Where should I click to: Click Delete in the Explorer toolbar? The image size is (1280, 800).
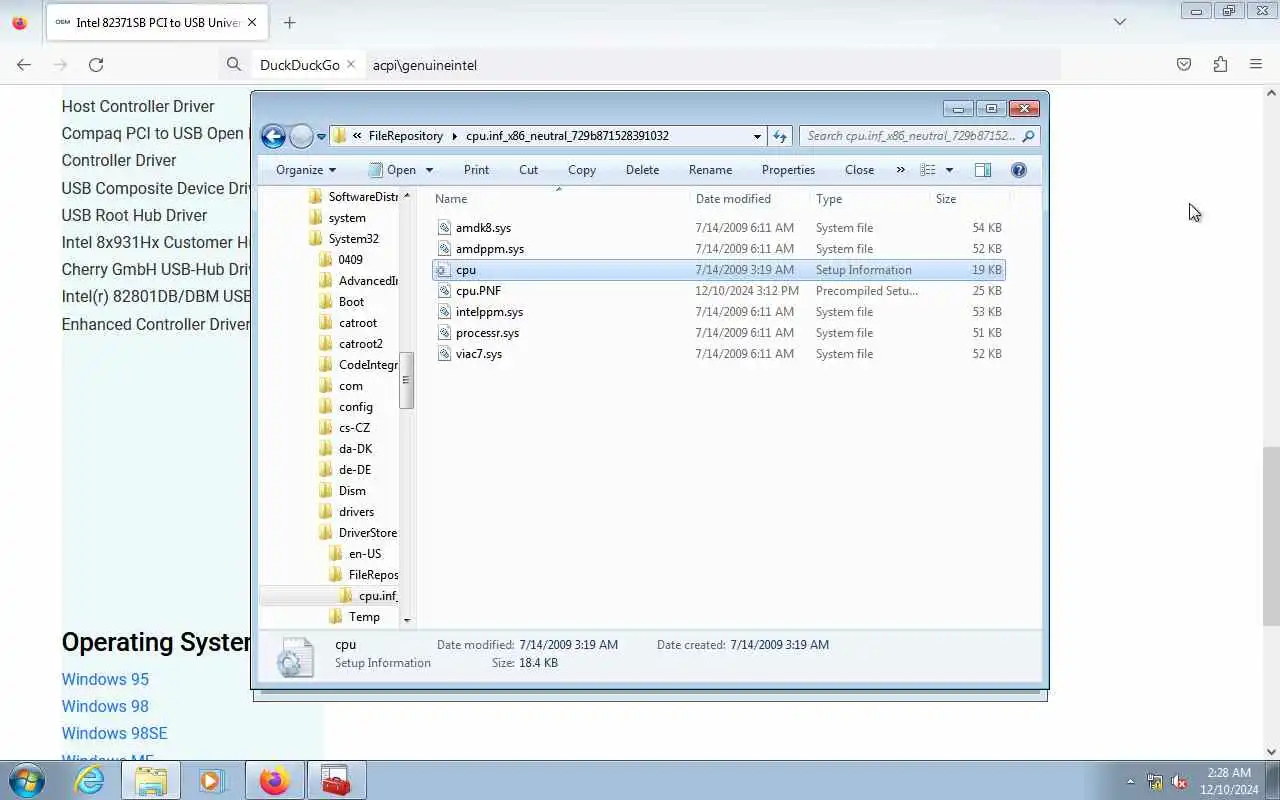(642, 170)
